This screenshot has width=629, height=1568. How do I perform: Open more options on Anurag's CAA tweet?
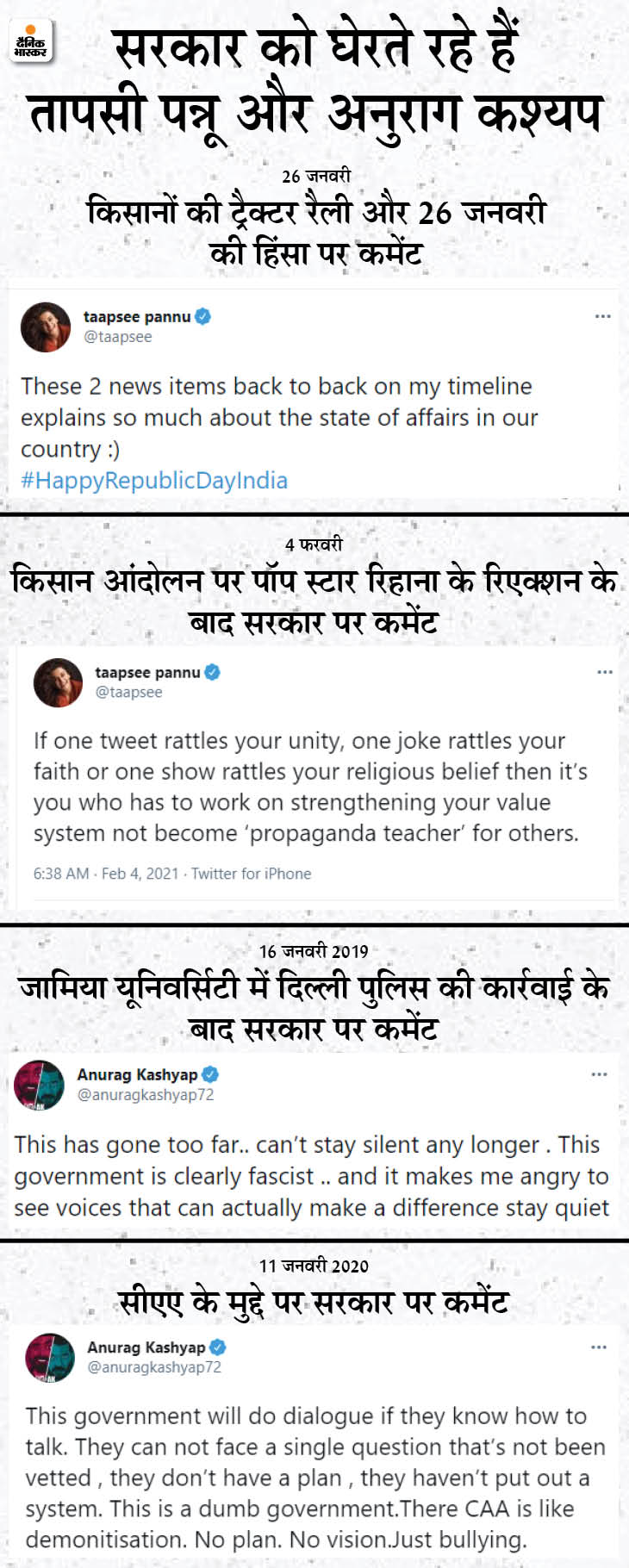[598, 1347]
